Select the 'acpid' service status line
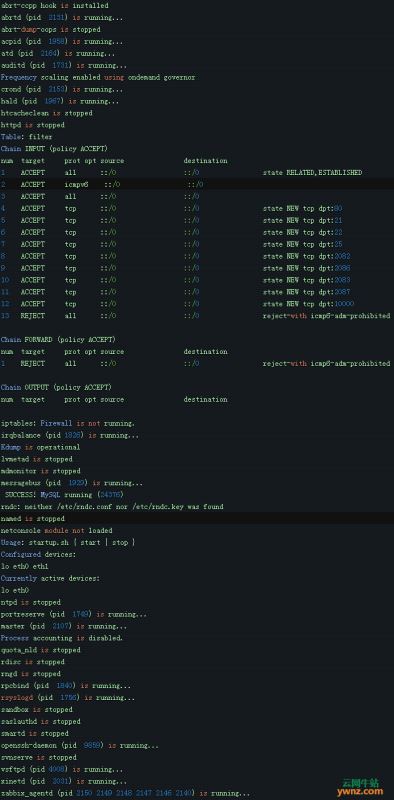This screenshot has height=800, width=394. click(x=62, y=42)
